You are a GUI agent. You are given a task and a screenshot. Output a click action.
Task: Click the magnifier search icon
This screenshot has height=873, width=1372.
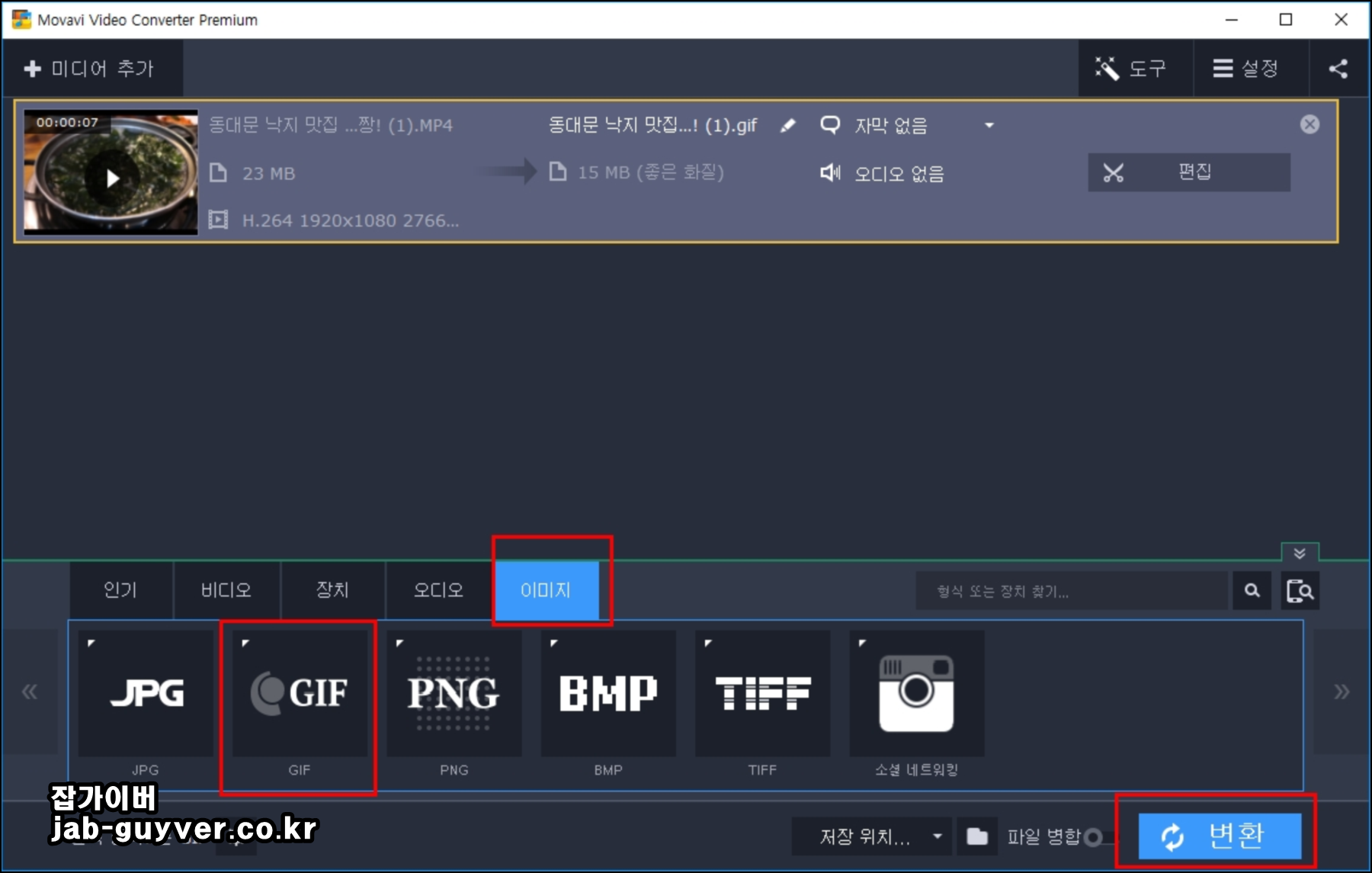pos(1252,591)
